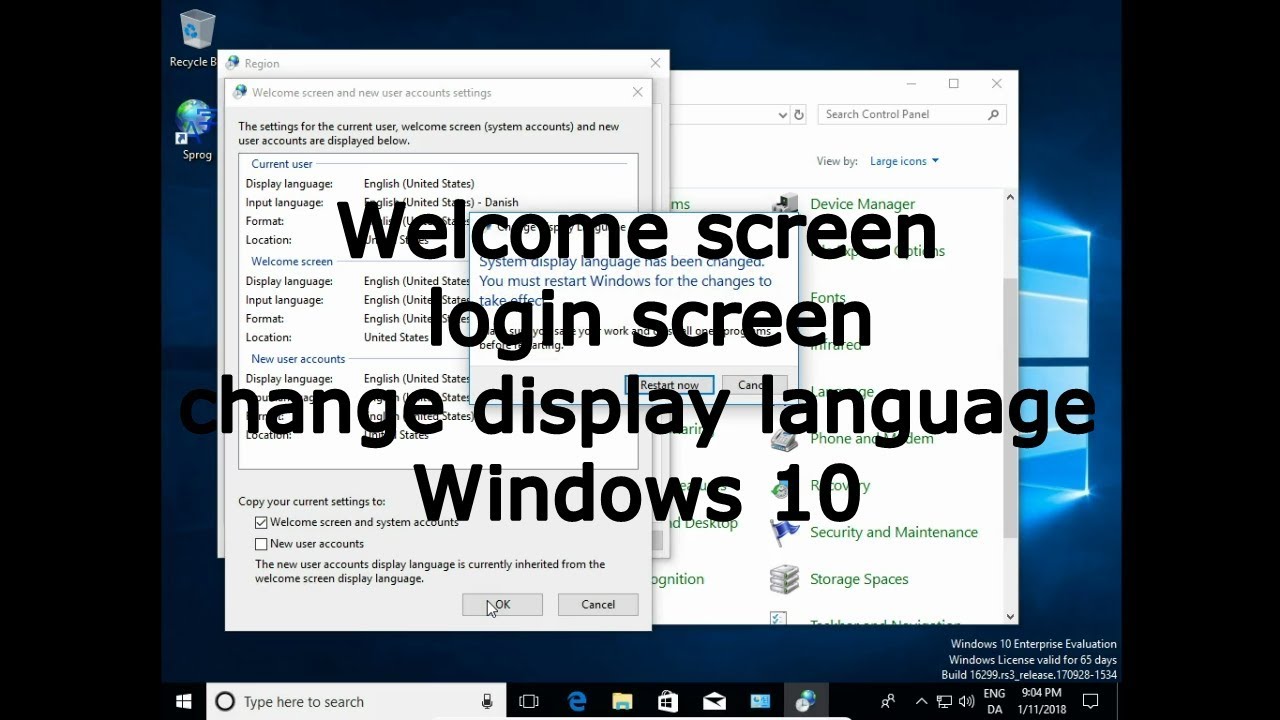
Task: Select the Control Panel taskbar icon
Action: tap(806, 702)
